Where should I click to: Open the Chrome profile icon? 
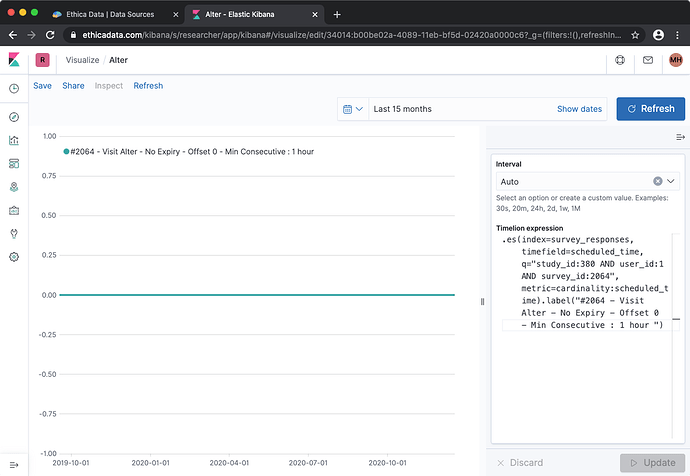tap(658, 35)
